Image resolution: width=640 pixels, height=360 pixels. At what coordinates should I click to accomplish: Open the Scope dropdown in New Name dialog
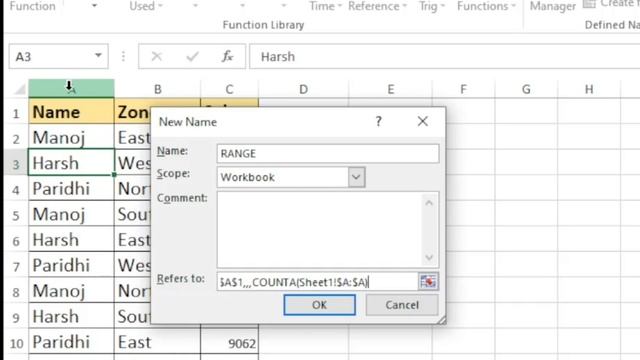[356, 177]
